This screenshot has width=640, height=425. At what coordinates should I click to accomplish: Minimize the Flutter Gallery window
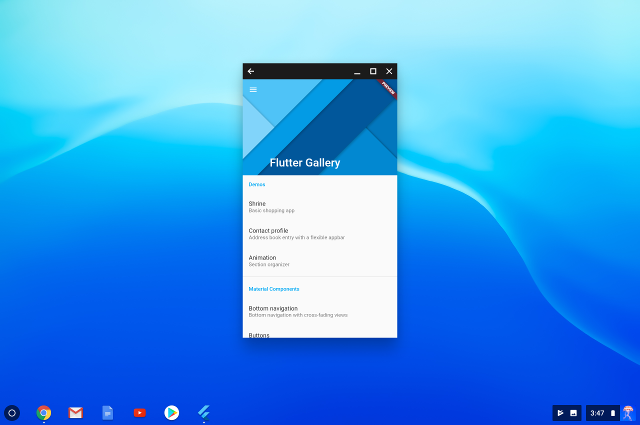[x=357, y=71]
